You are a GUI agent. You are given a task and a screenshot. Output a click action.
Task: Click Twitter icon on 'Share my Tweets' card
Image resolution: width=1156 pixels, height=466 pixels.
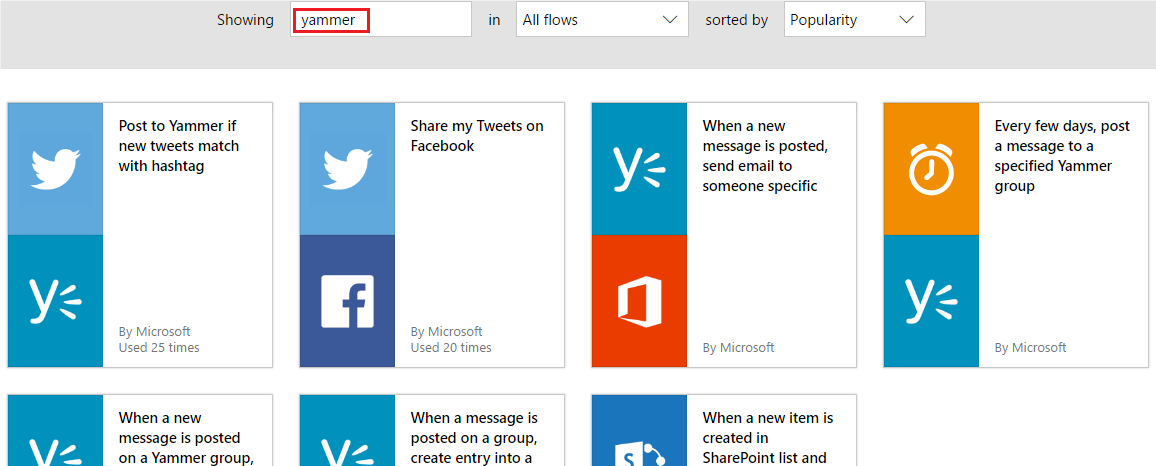point(347,168)
